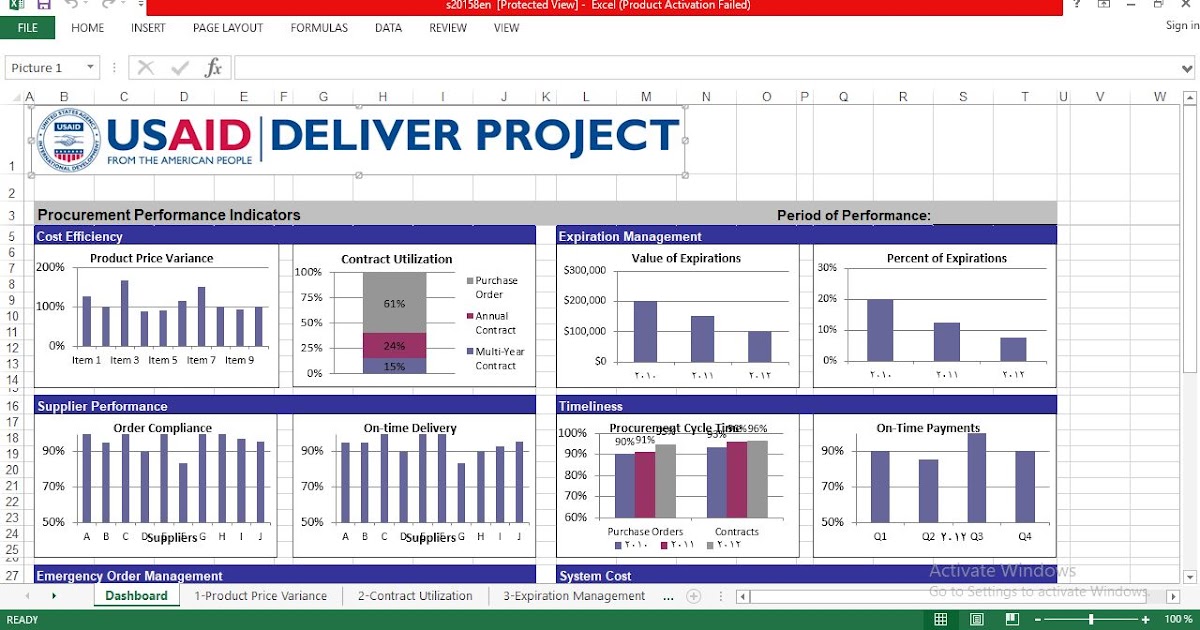Click the Enter checkmark in formula bar
This screenshot has width=1200, height=630.
pyautogui.click(x=178, y=67)
